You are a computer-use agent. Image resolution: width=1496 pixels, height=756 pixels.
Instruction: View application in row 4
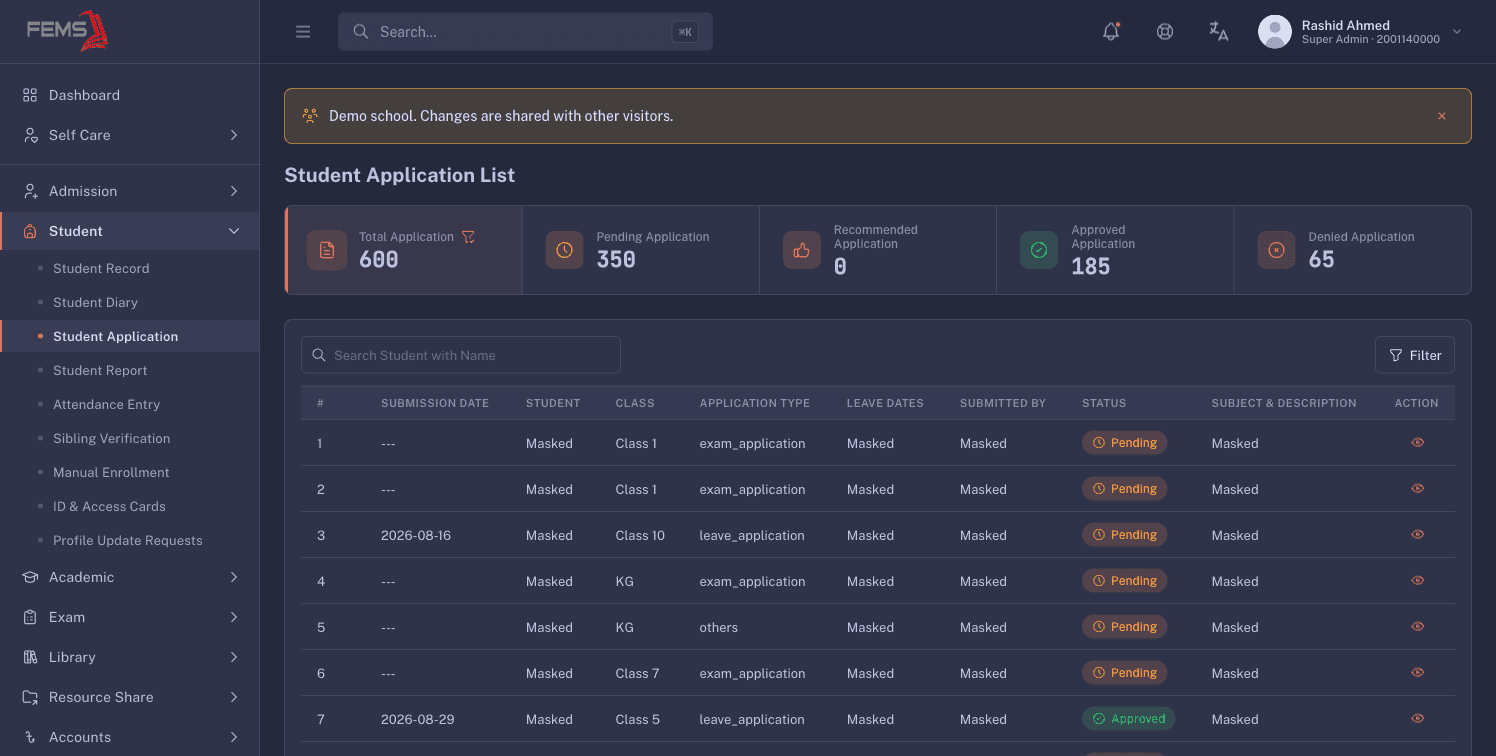click(1417, 580)
